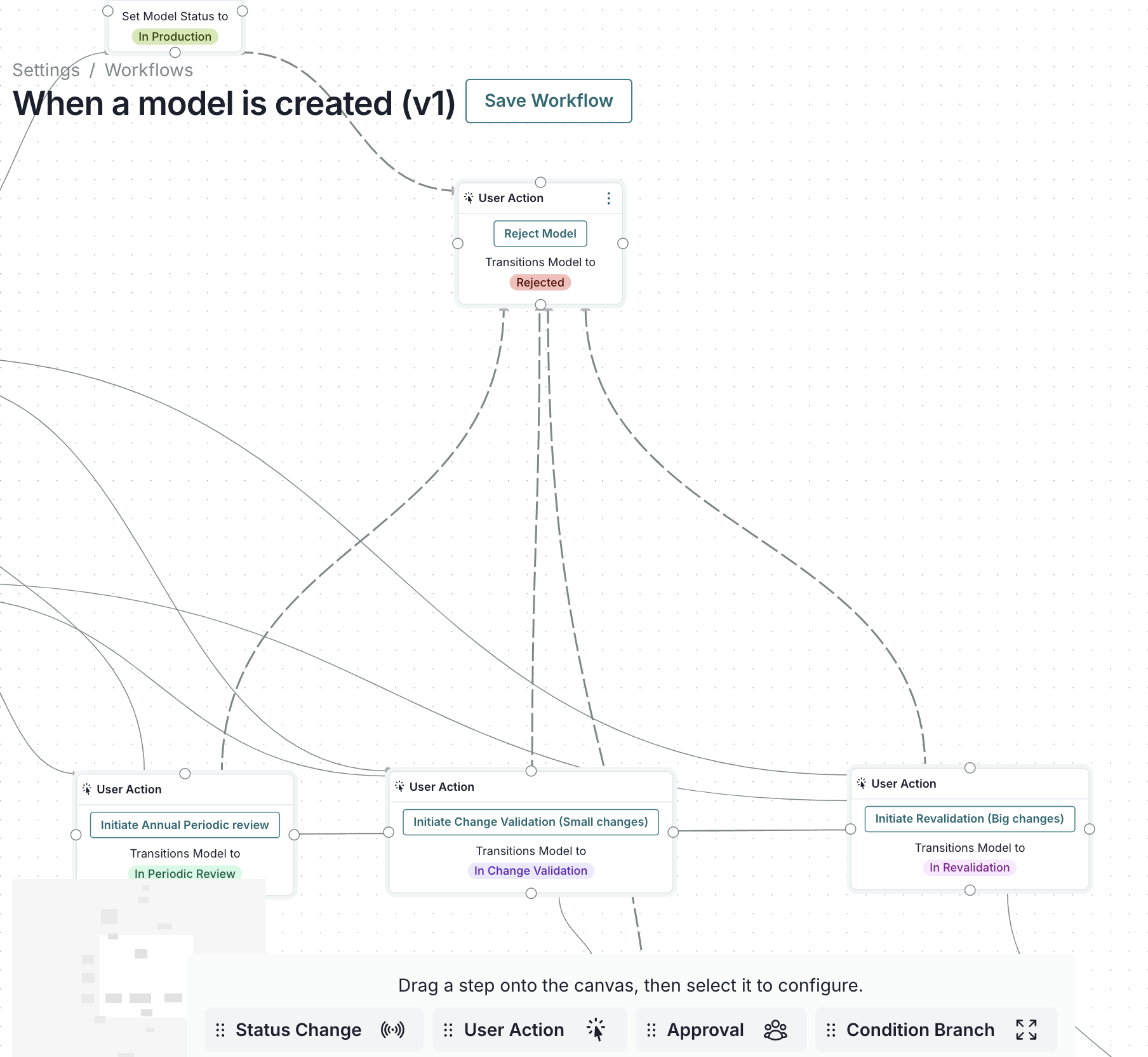Screen dimensions: 1148x1057
Task: Click the Initiate Annual Periodic review button
Action: 184,825
